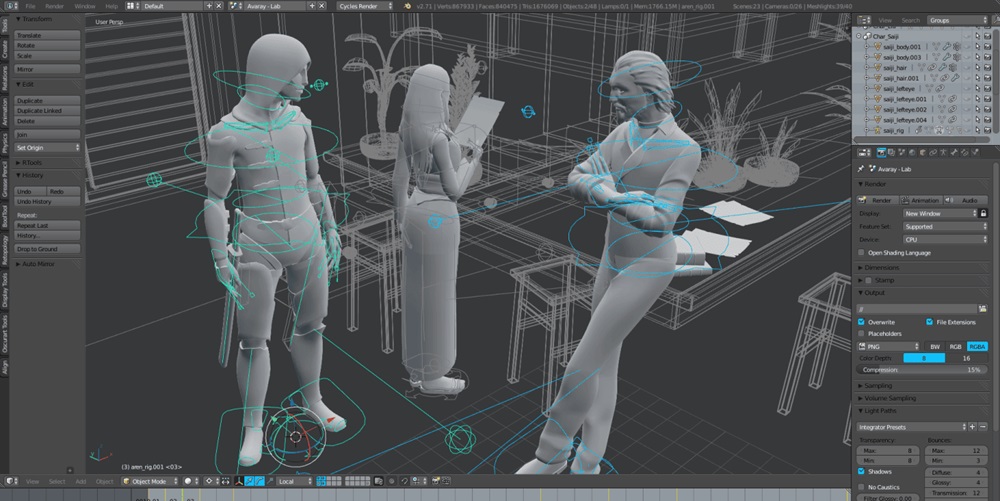Click the Duplicate Linked button
The height and width of the screenshot is (501, 1000).
[47, 111]
